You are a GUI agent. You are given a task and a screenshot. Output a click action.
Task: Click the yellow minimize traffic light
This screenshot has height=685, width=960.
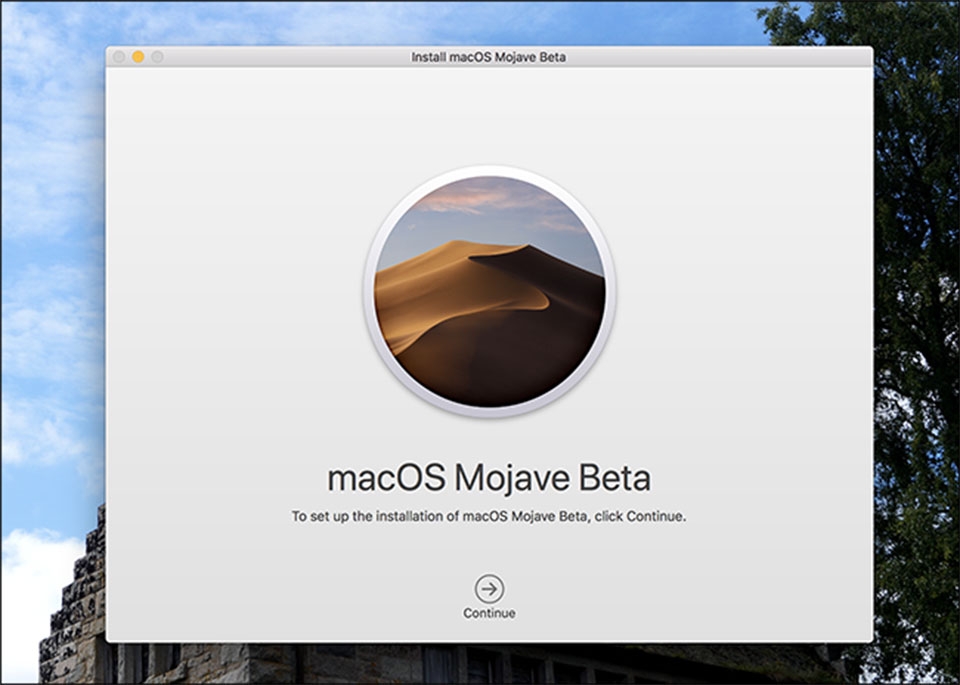138,57
